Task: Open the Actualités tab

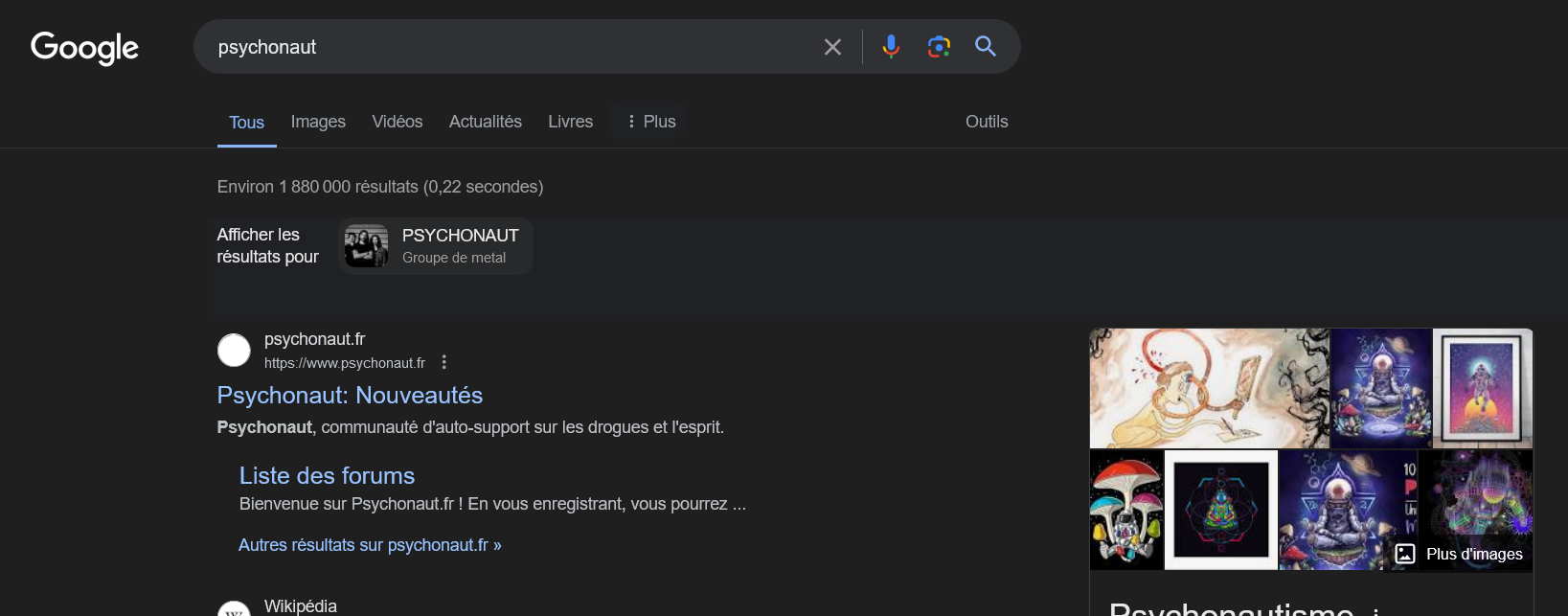Action: pos(486,122)
